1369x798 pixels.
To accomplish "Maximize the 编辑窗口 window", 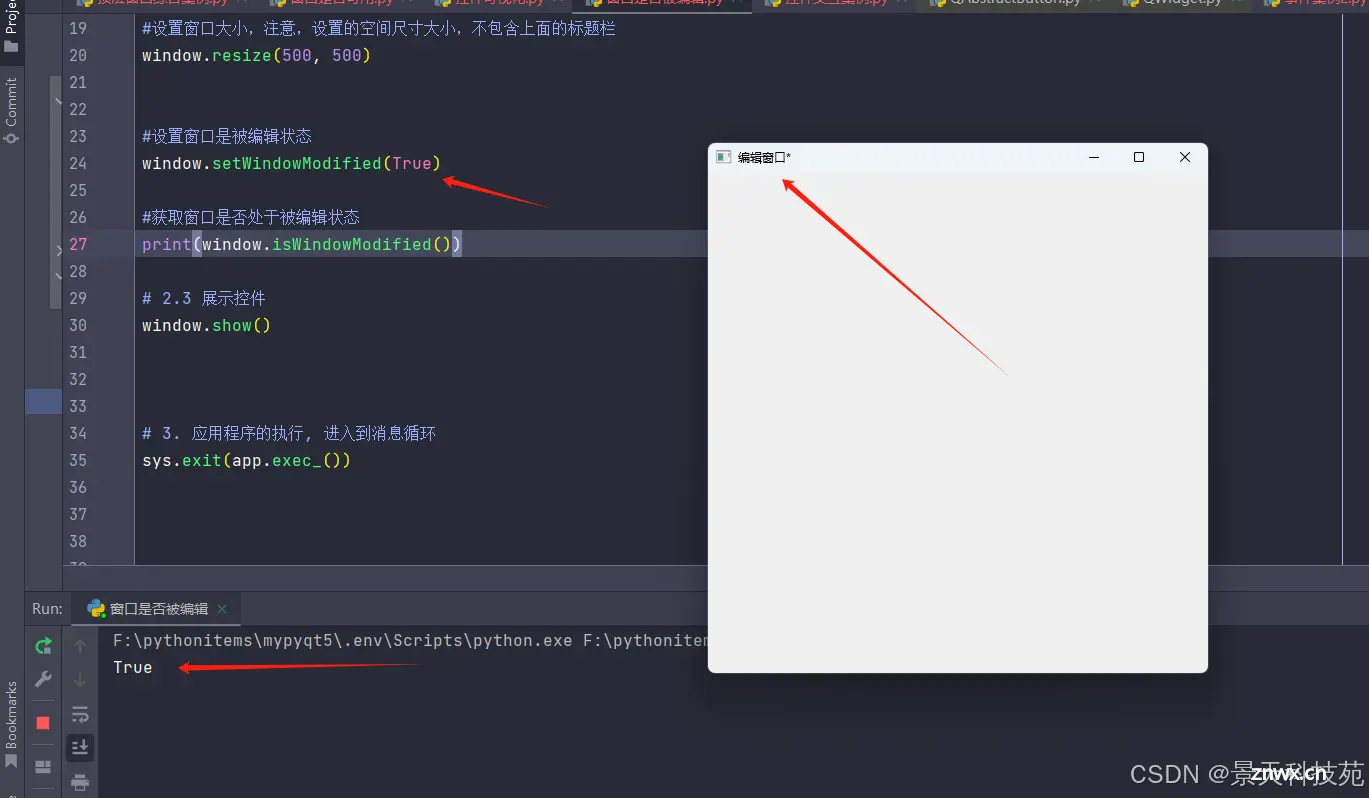I will click(x=1139, y=157).
